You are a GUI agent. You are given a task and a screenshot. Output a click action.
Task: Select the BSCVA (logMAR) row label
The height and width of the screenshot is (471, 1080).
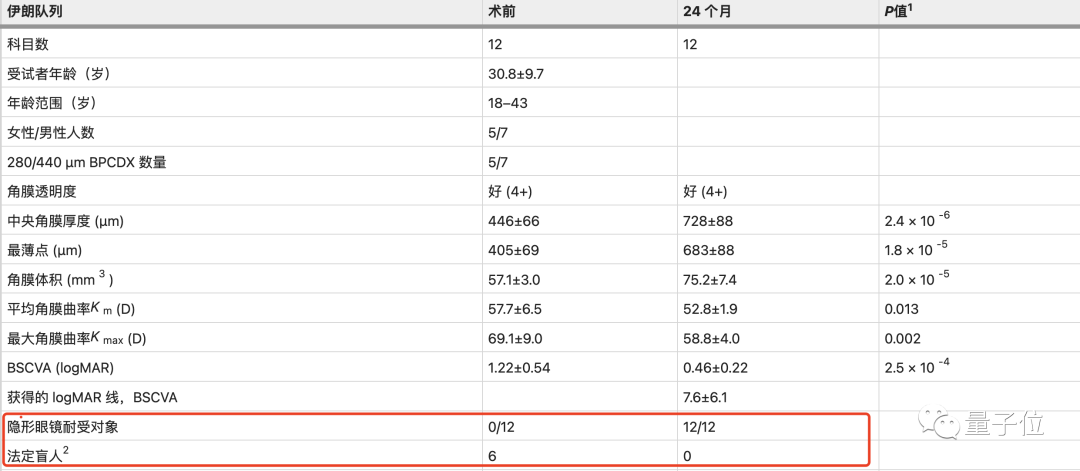point(59,368)
